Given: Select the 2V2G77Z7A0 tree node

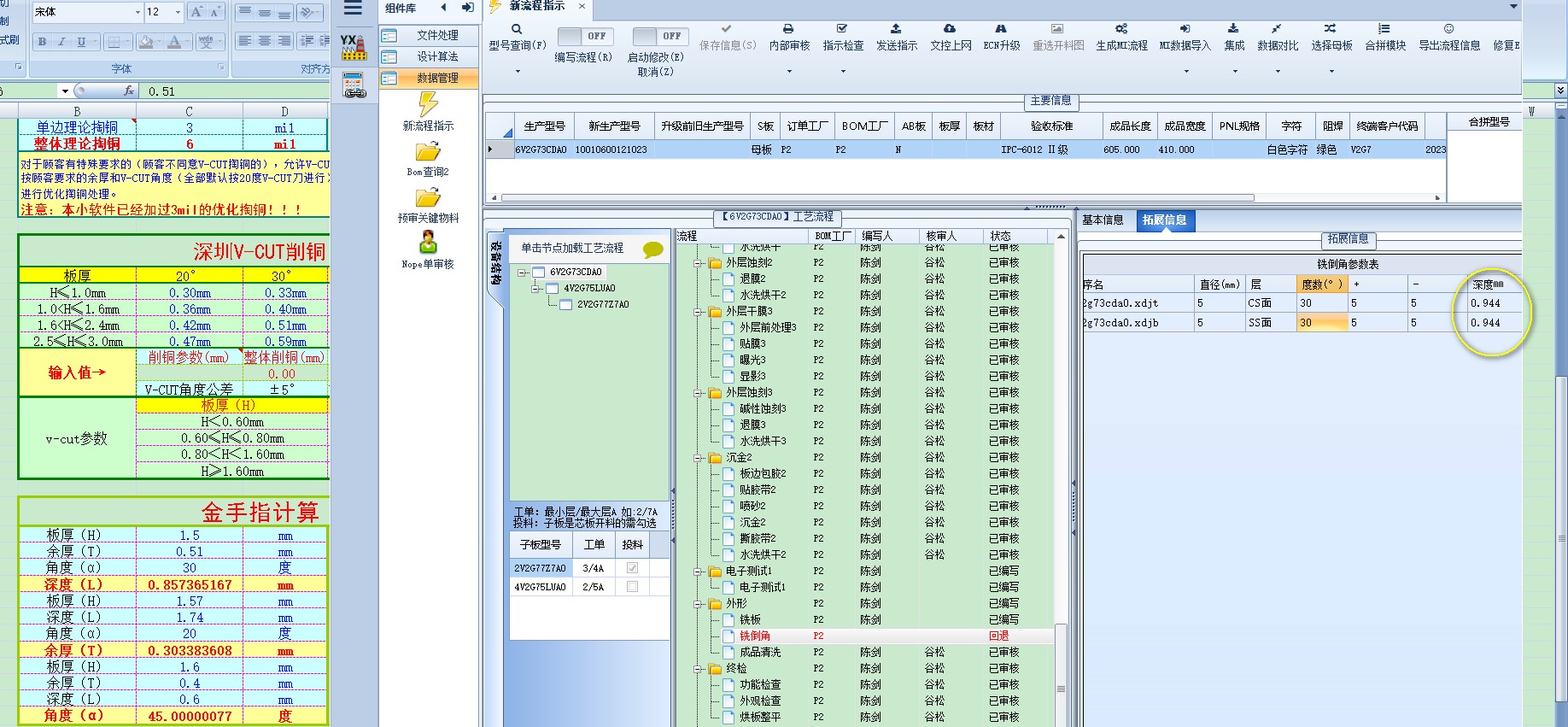Looking at the screenshot, I should pos(603,305).
